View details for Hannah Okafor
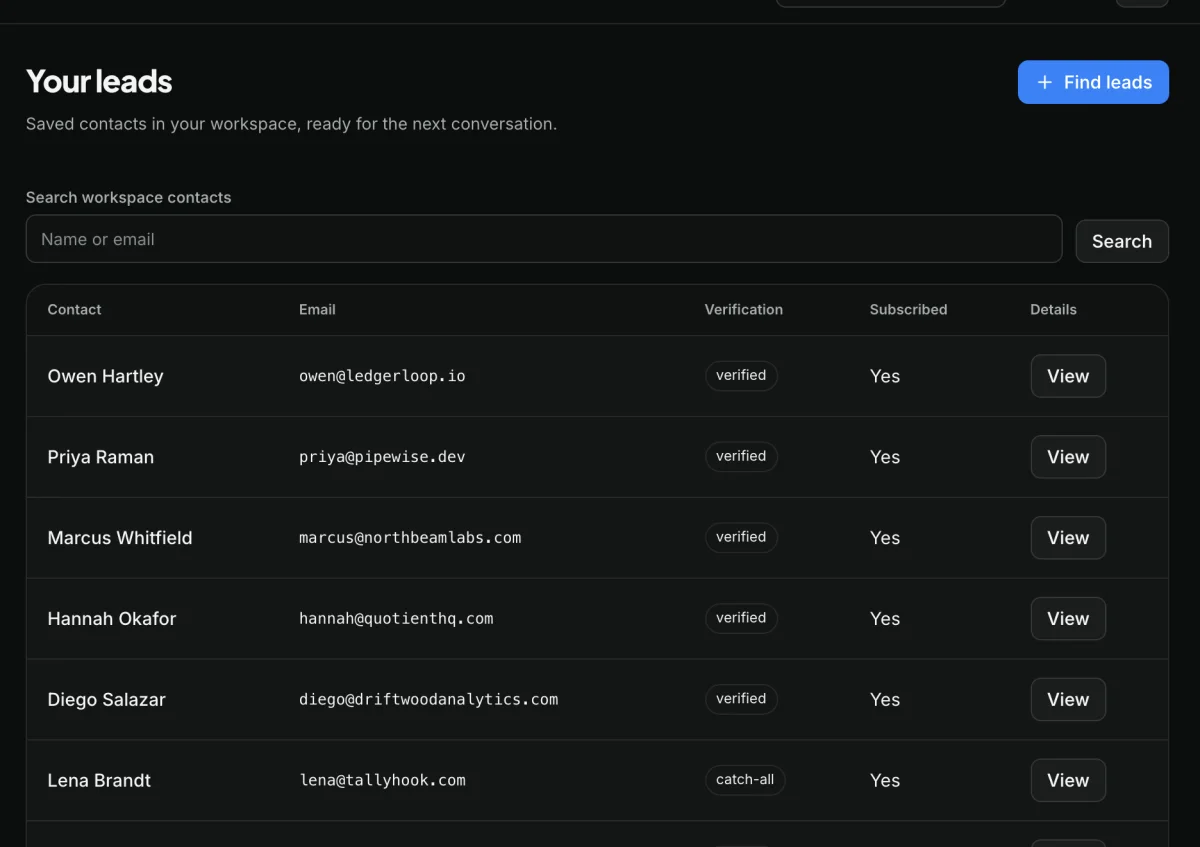 (x=1068, y=619)
